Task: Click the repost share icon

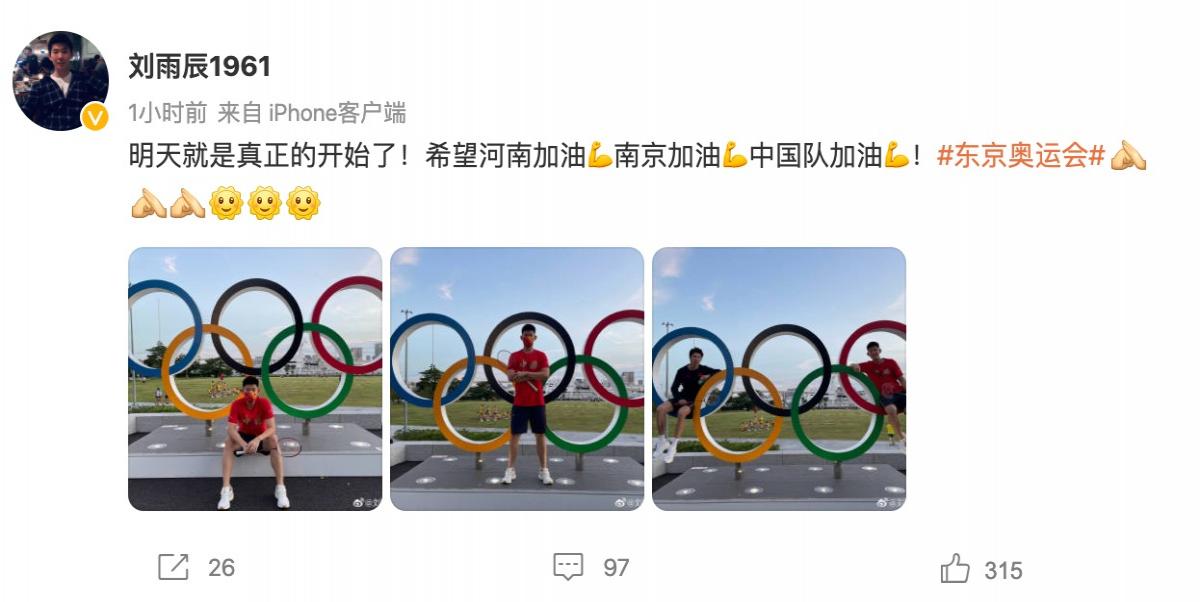Action: pyautogui.click(x=173, y=567)
